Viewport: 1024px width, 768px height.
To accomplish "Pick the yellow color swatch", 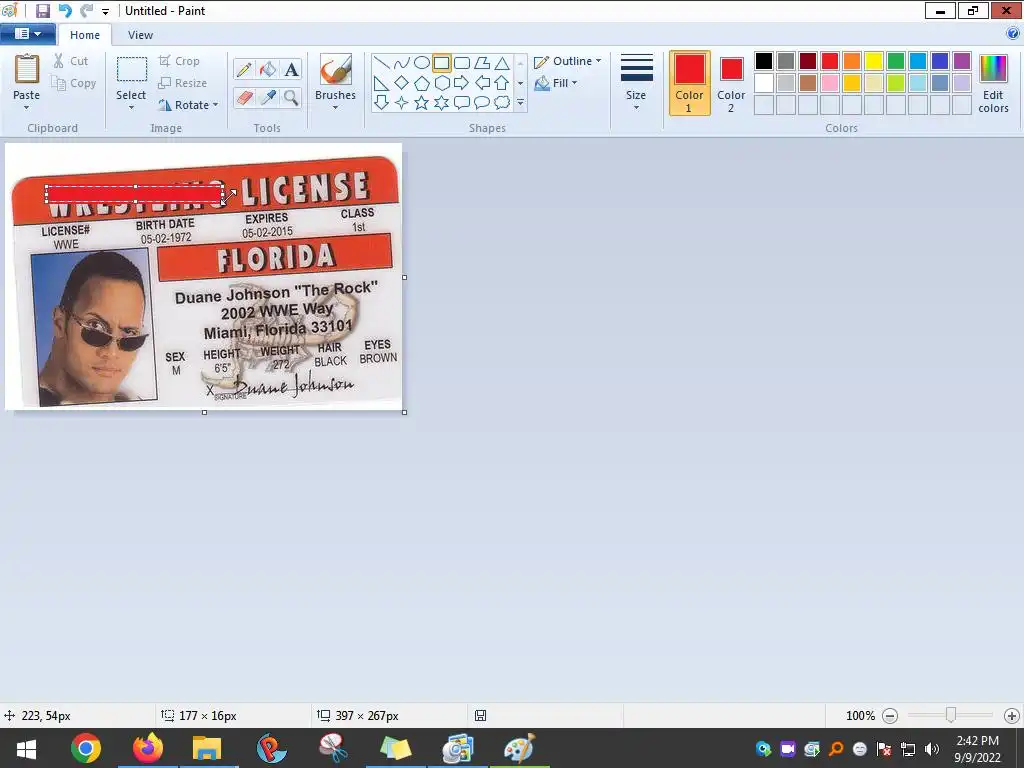I will click(874, 61).
